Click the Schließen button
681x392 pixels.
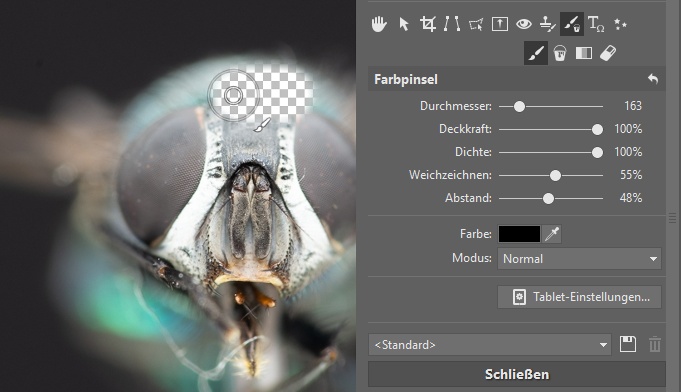(517, 374)
